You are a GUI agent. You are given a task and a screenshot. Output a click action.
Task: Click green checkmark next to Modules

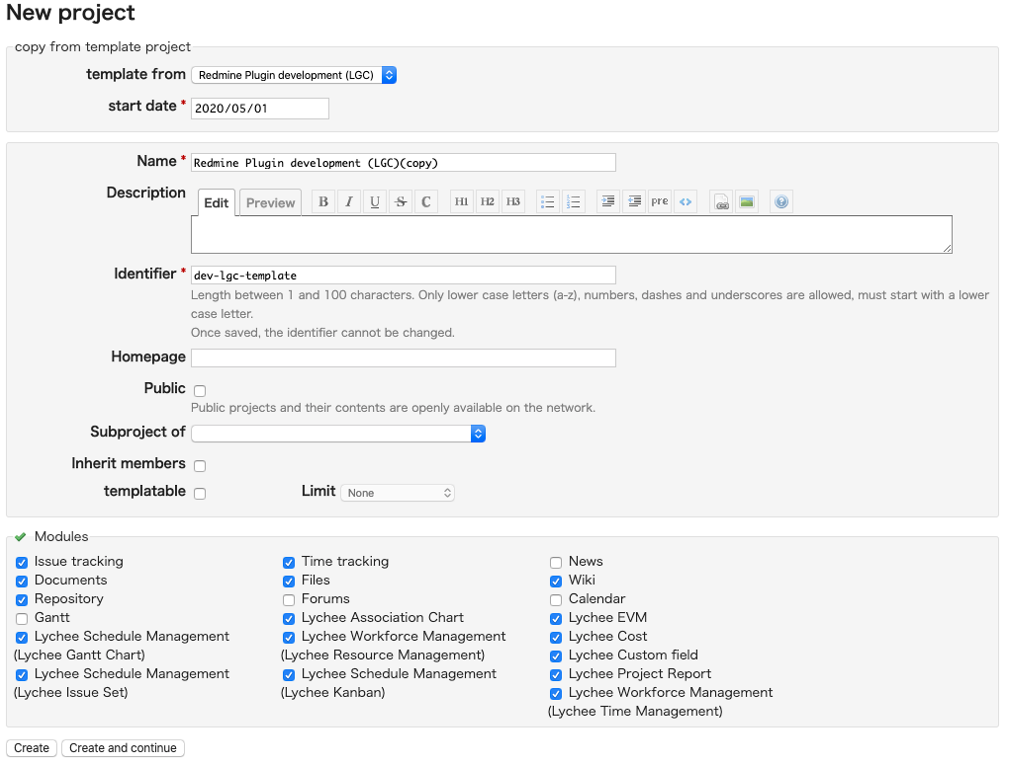pyautogui.click(x=20, y=537)
